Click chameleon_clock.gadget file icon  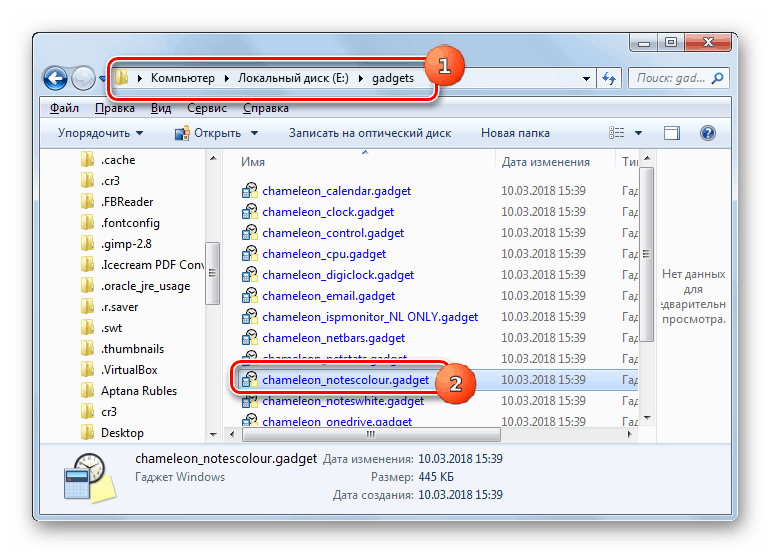[250, 212]
